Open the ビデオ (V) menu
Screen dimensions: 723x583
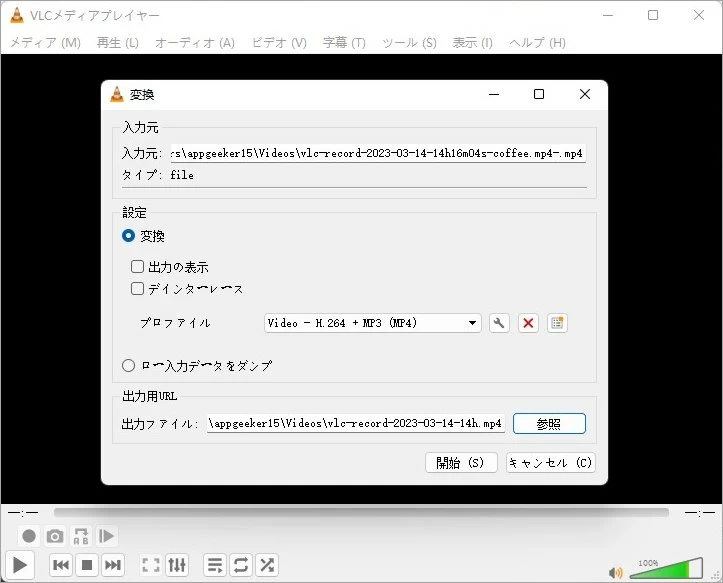279,43
